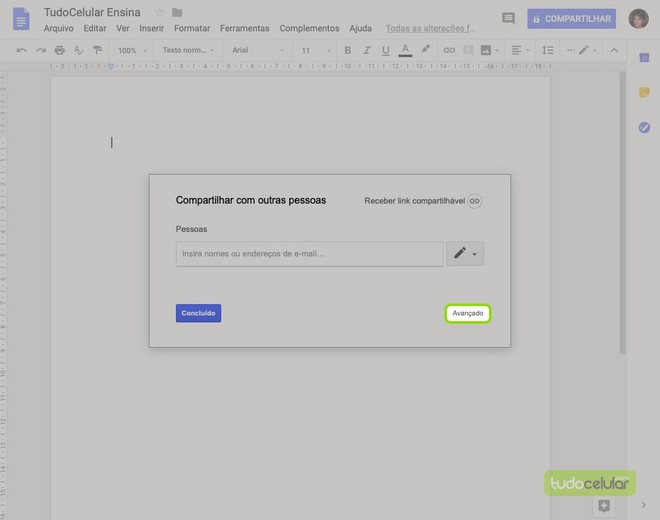
Task: Click the Compartilhar button at top right
Action: (x=571, y=19)
